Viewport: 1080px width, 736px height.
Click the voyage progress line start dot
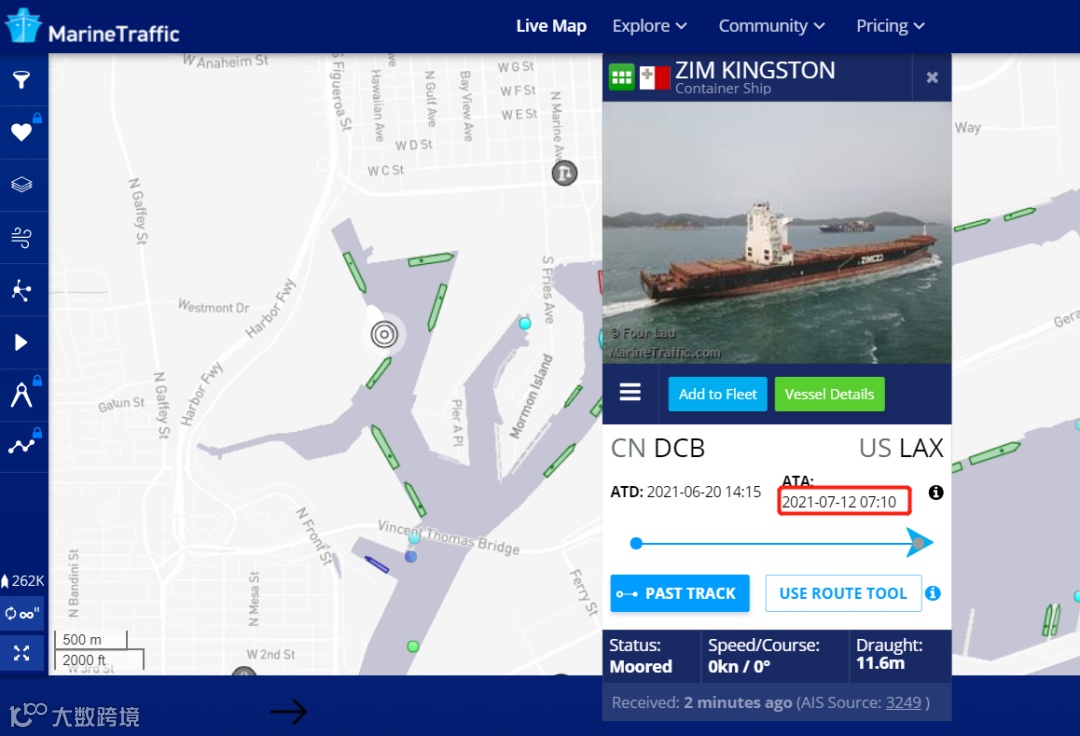pyautogui.click(x=636, y=543)
